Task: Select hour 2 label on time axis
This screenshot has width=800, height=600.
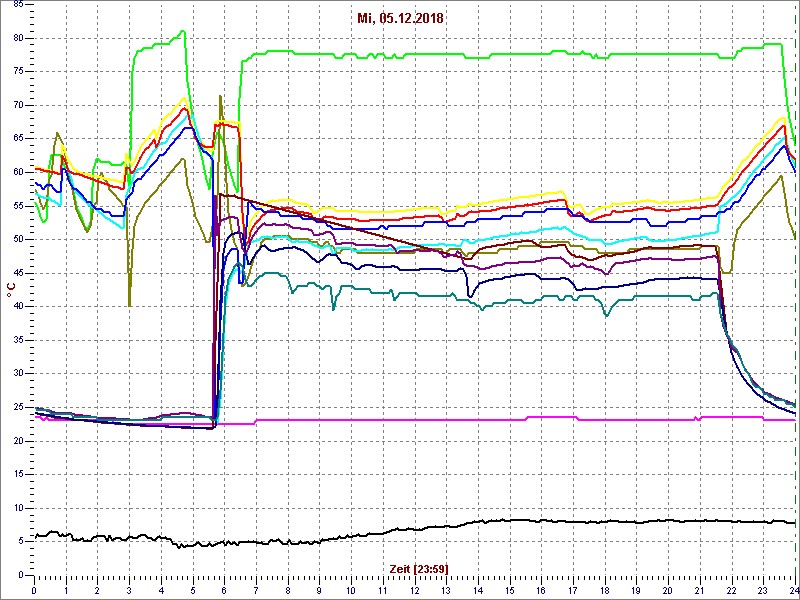Action: click(97, 590)
